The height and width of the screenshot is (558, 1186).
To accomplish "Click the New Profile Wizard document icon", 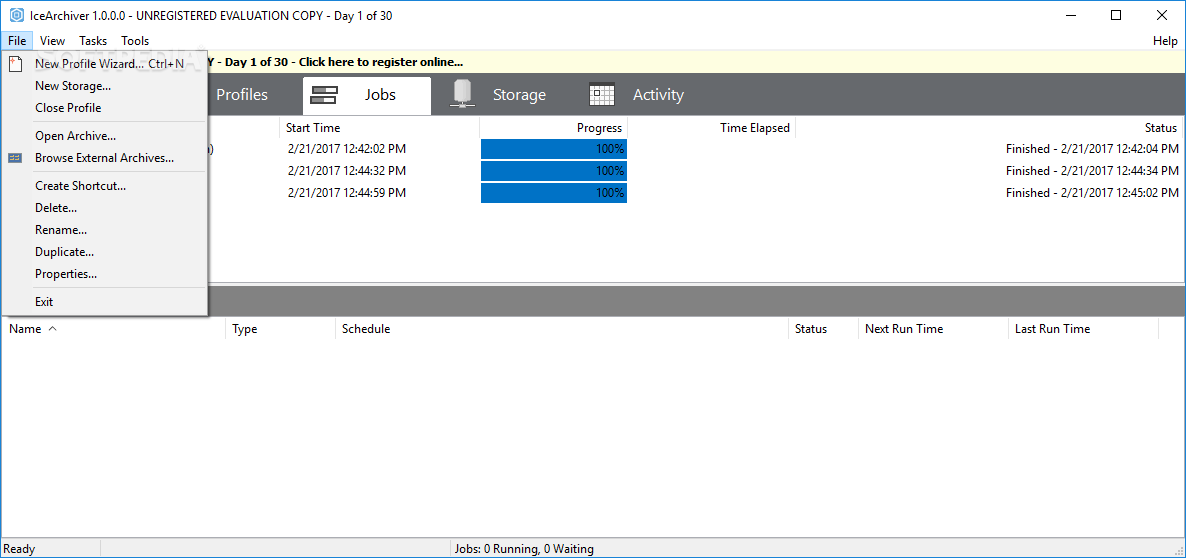I will point(15,64).
